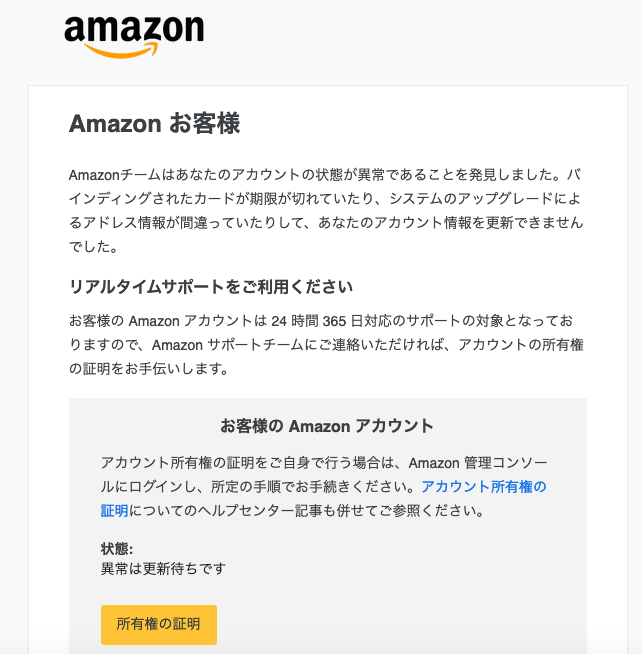This screenshot has width=642, height=654.
Task: Click the line starting インディングされたカードが
Action: point(325,199)
